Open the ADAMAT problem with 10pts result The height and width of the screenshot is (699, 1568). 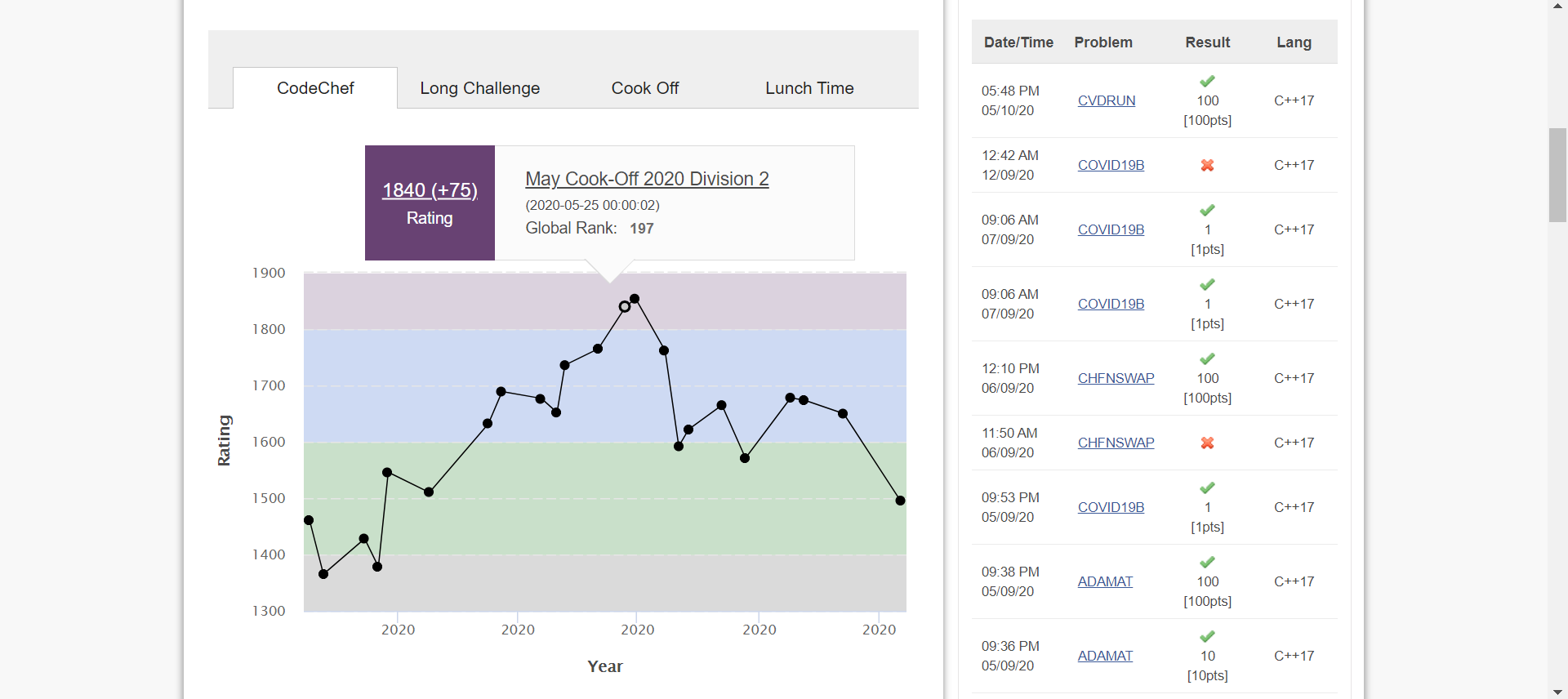tap(1105, 656)
